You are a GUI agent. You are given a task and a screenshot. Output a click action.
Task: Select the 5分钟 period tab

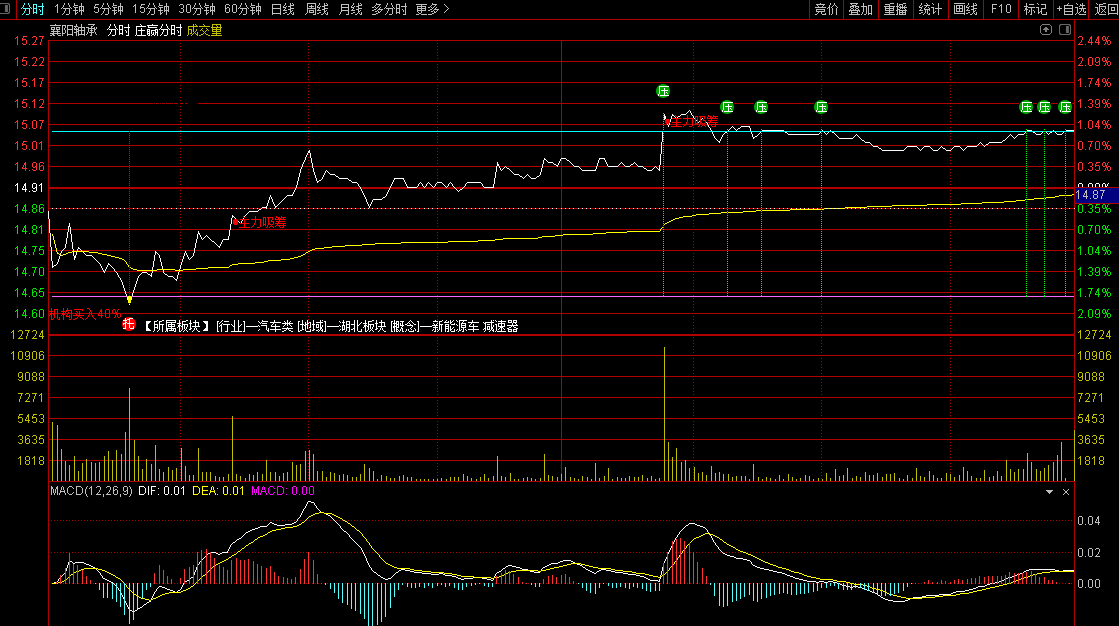[x=108, y=9]
